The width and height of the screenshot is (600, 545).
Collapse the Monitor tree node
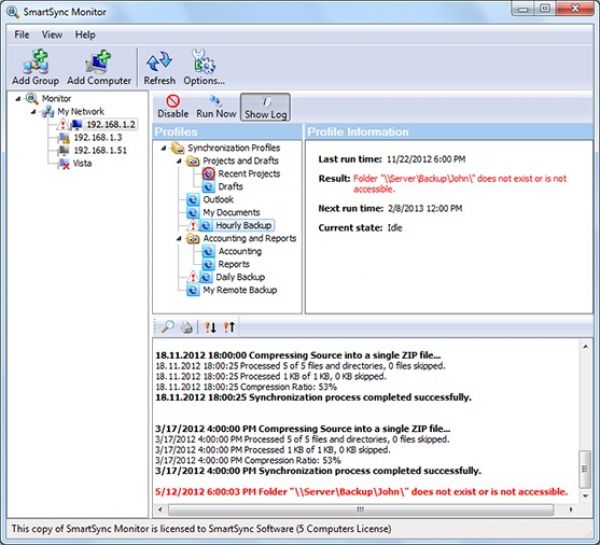[x=18, y=99]
